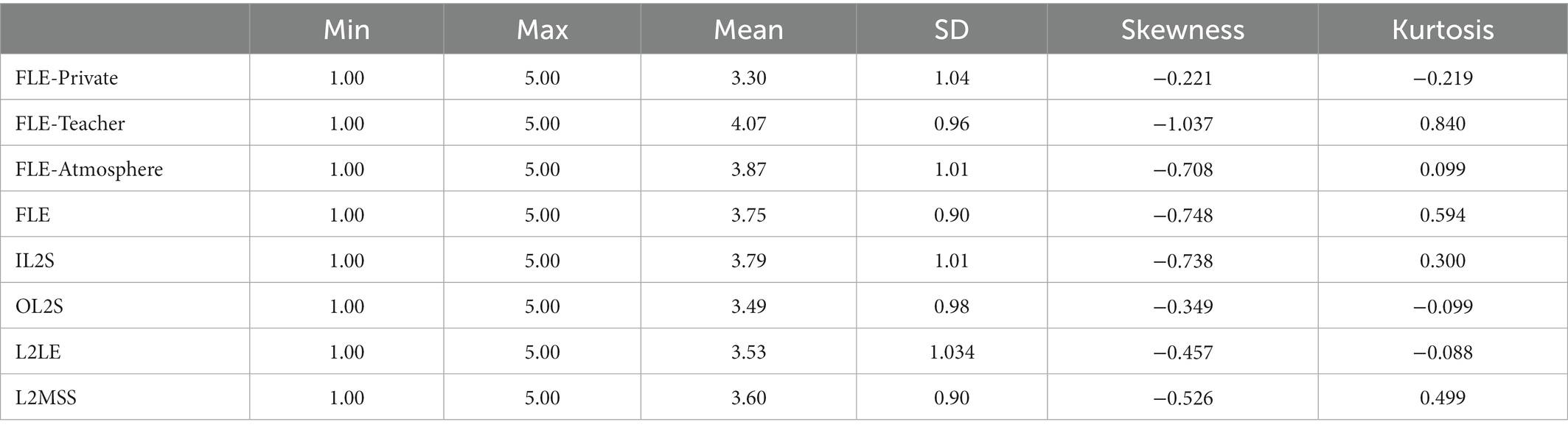Select the Skewness column header
This screenshot has height=433, width=1568.
tap(1182, 29)
